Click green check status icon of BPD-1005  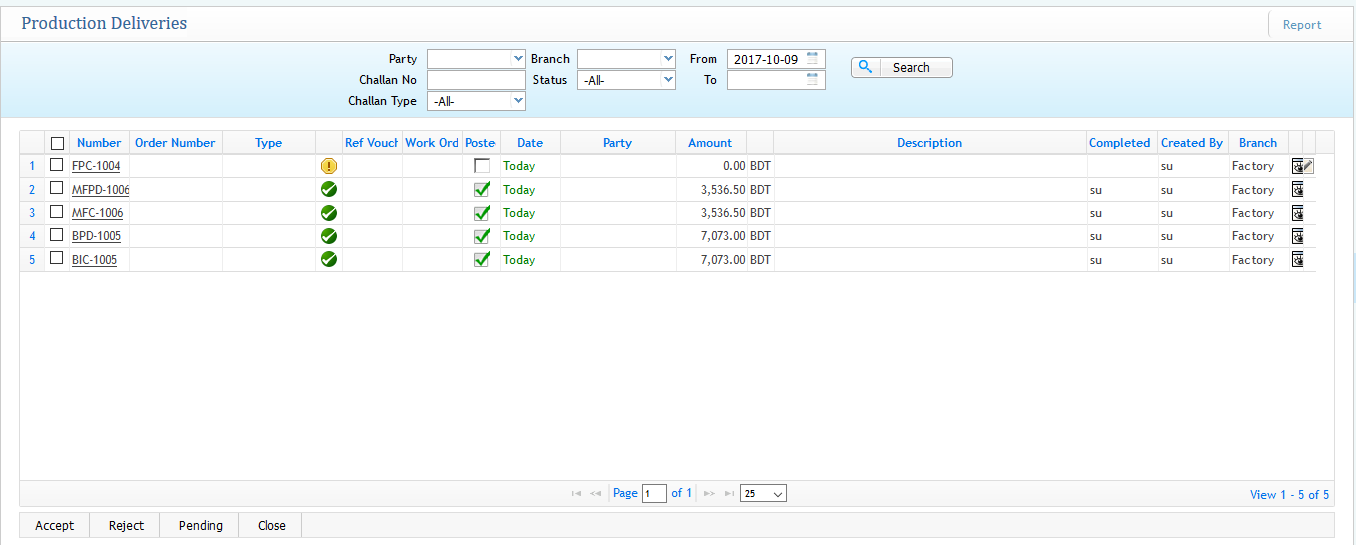pyautogui.click(x=329, y=236)
